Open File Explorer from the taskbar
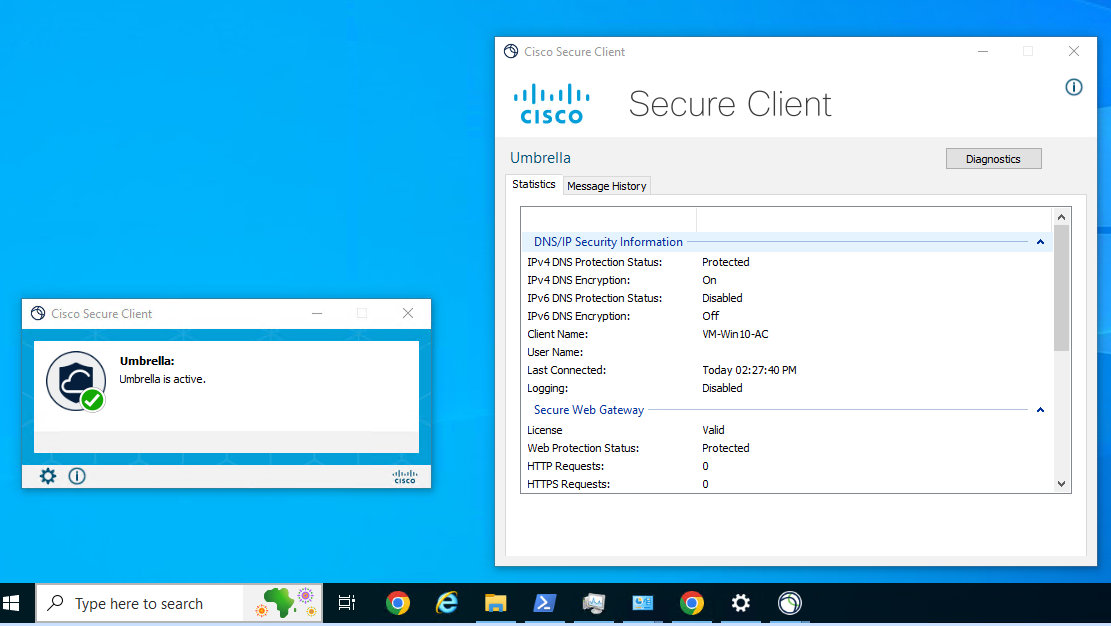The height and width of the screenshot is (626, 1111). coord(495,603)
